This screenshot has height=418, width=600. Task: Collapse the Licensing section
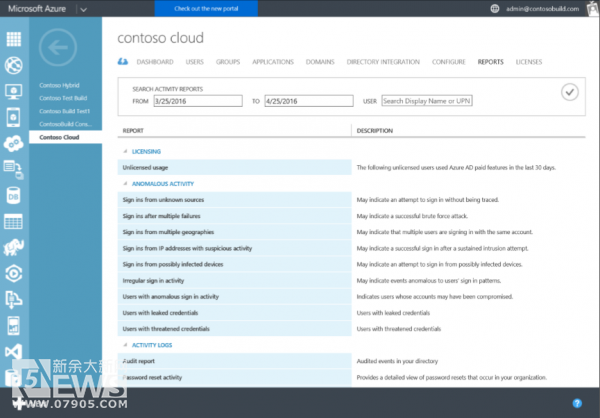coord(125,152)
